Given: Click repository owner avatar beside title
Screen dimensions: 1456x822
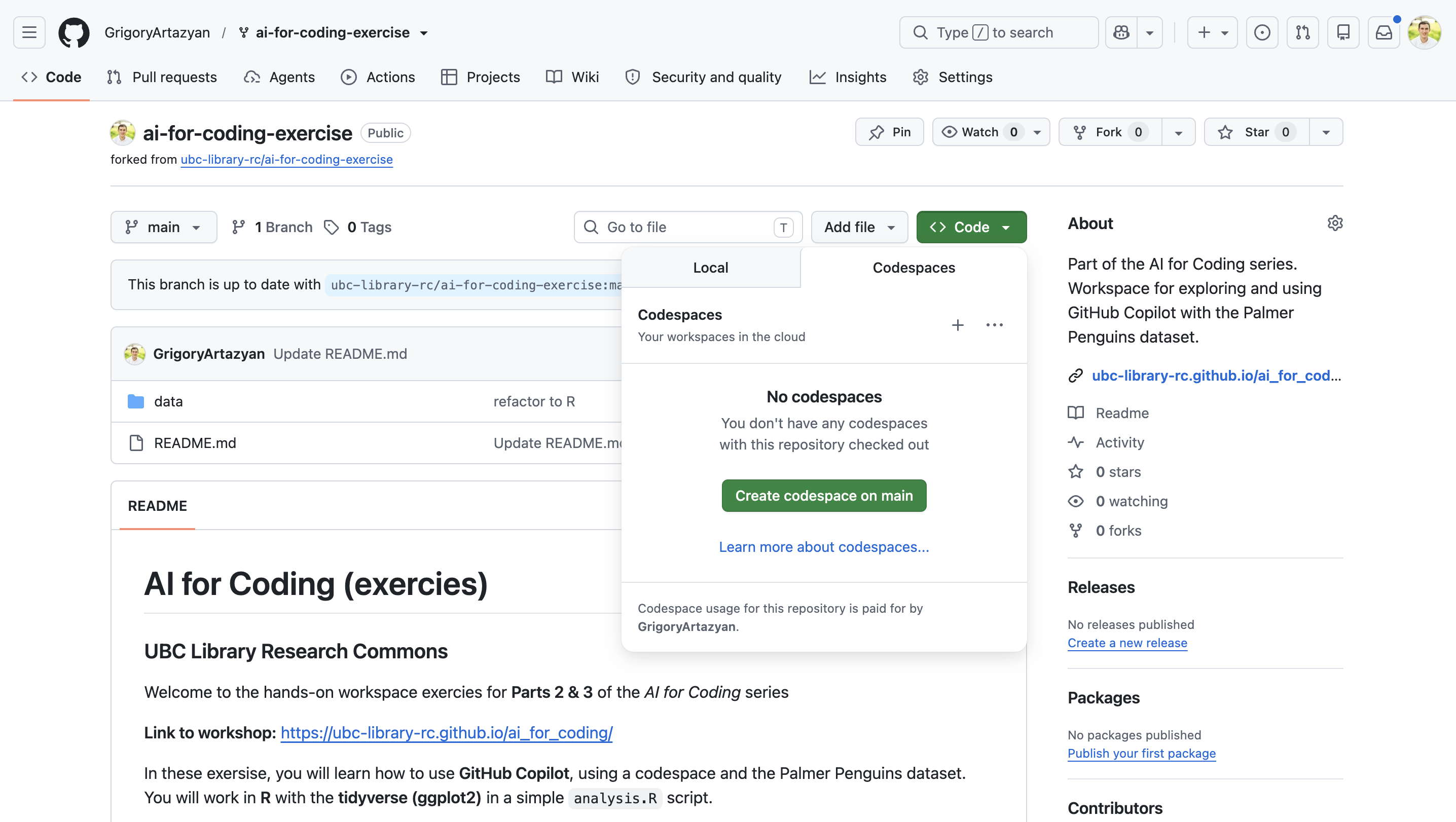Looking at the screenshot, I should pos(122,133).
